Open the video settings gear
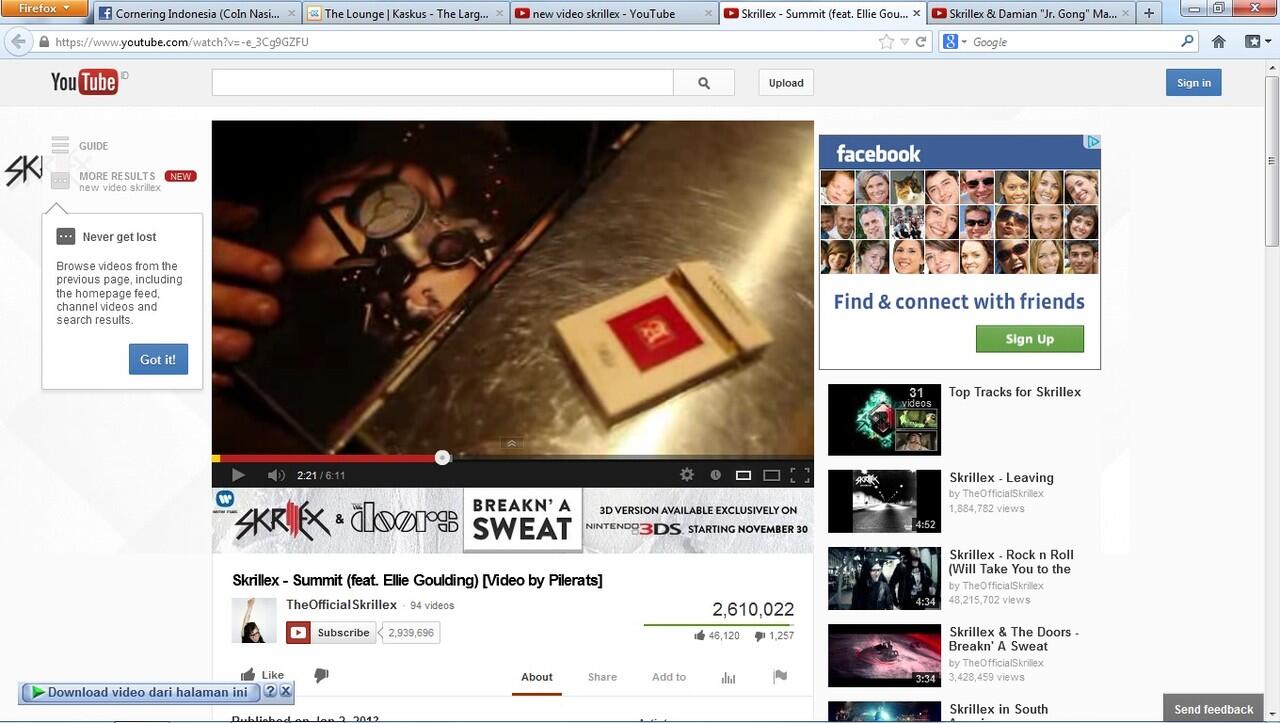The height and width of the screenshot is (723, 1280). [687, 475]
